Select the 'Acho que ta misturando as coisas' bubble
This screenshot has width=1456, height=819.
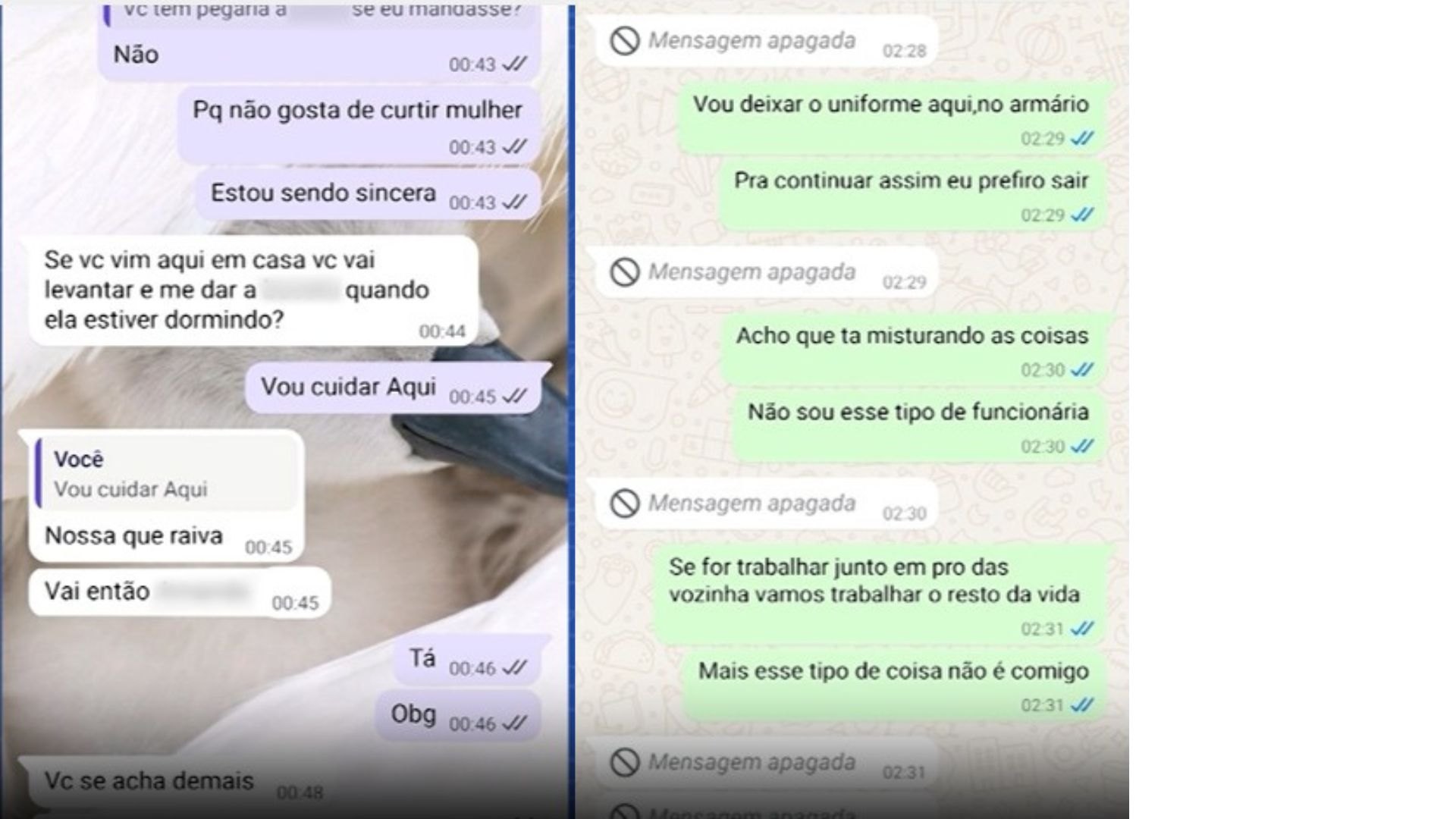[913, 350]
